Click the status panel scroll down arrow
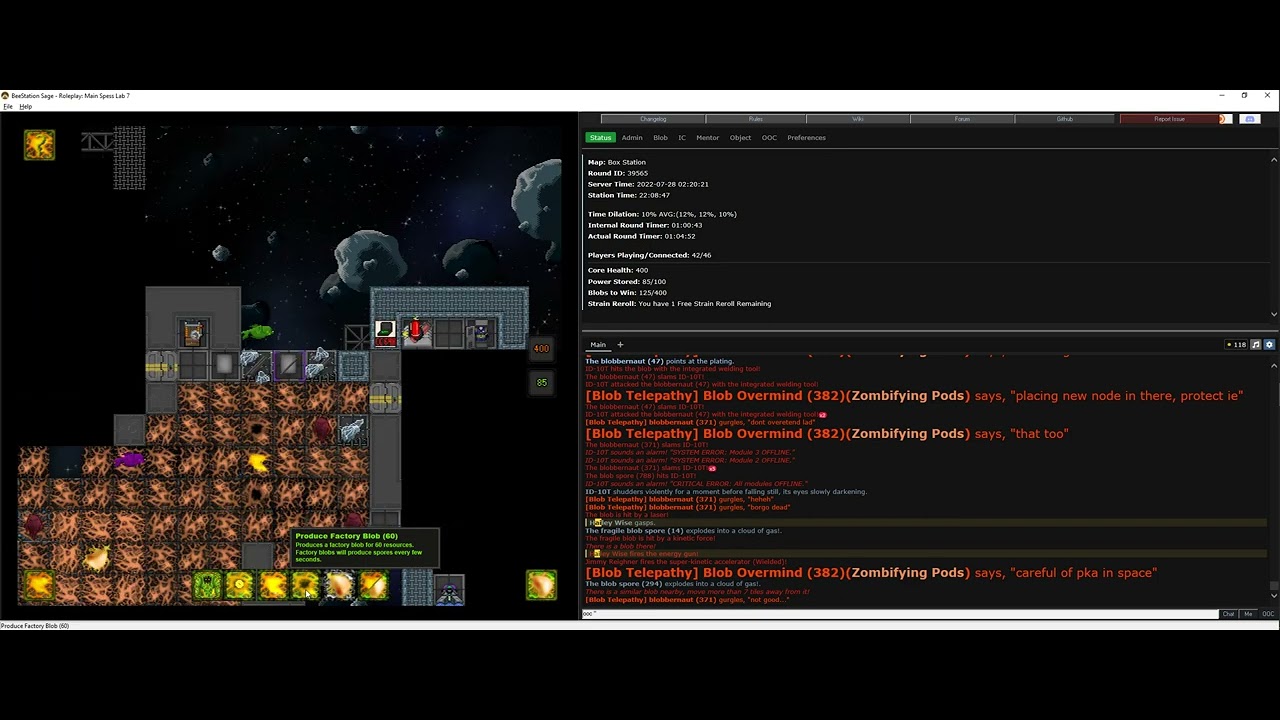 [x=1273, y=314]
